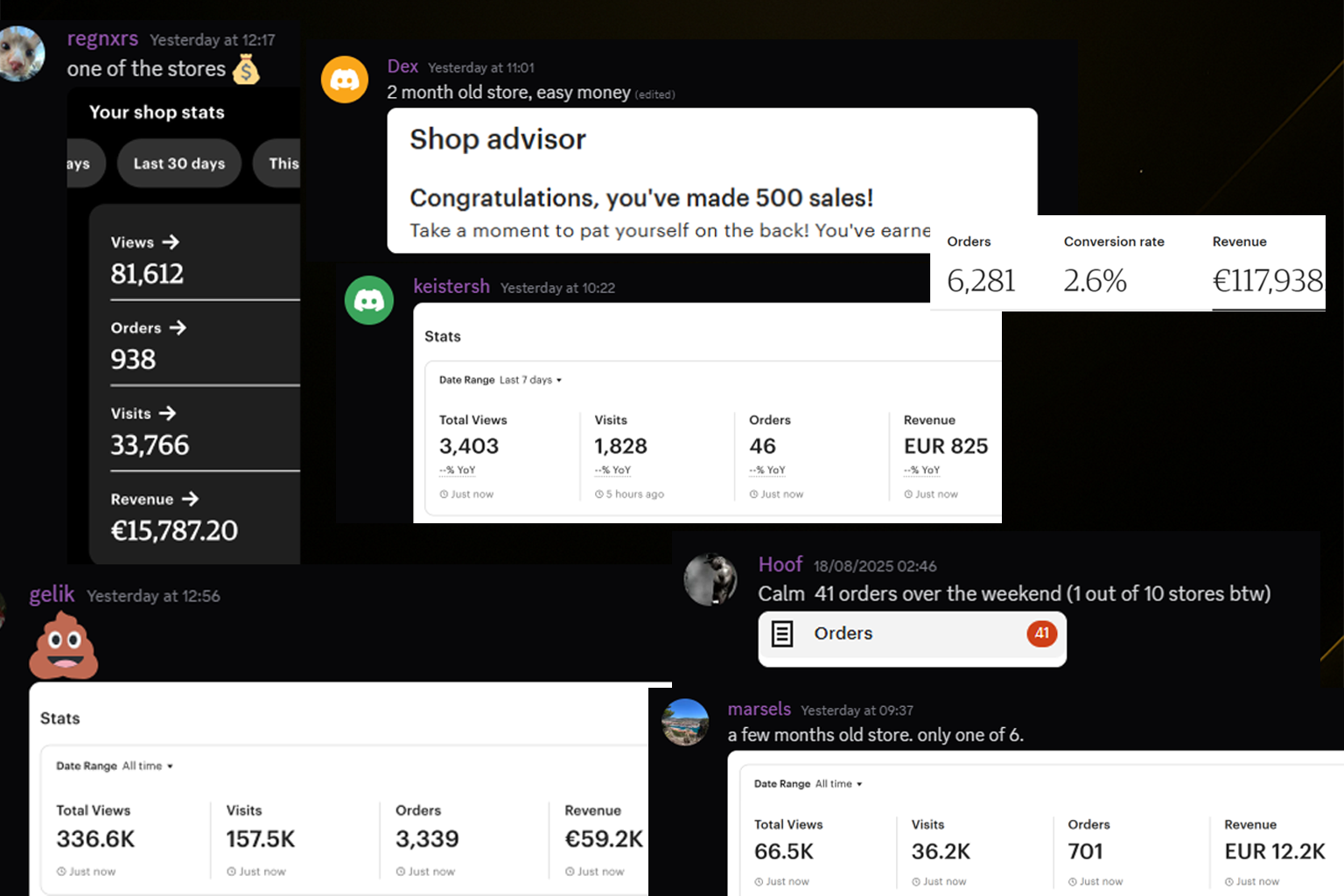Click the Orders list icon in Hoof's post
Viewport: 1344px width, 896px height.
pos(782,633)
